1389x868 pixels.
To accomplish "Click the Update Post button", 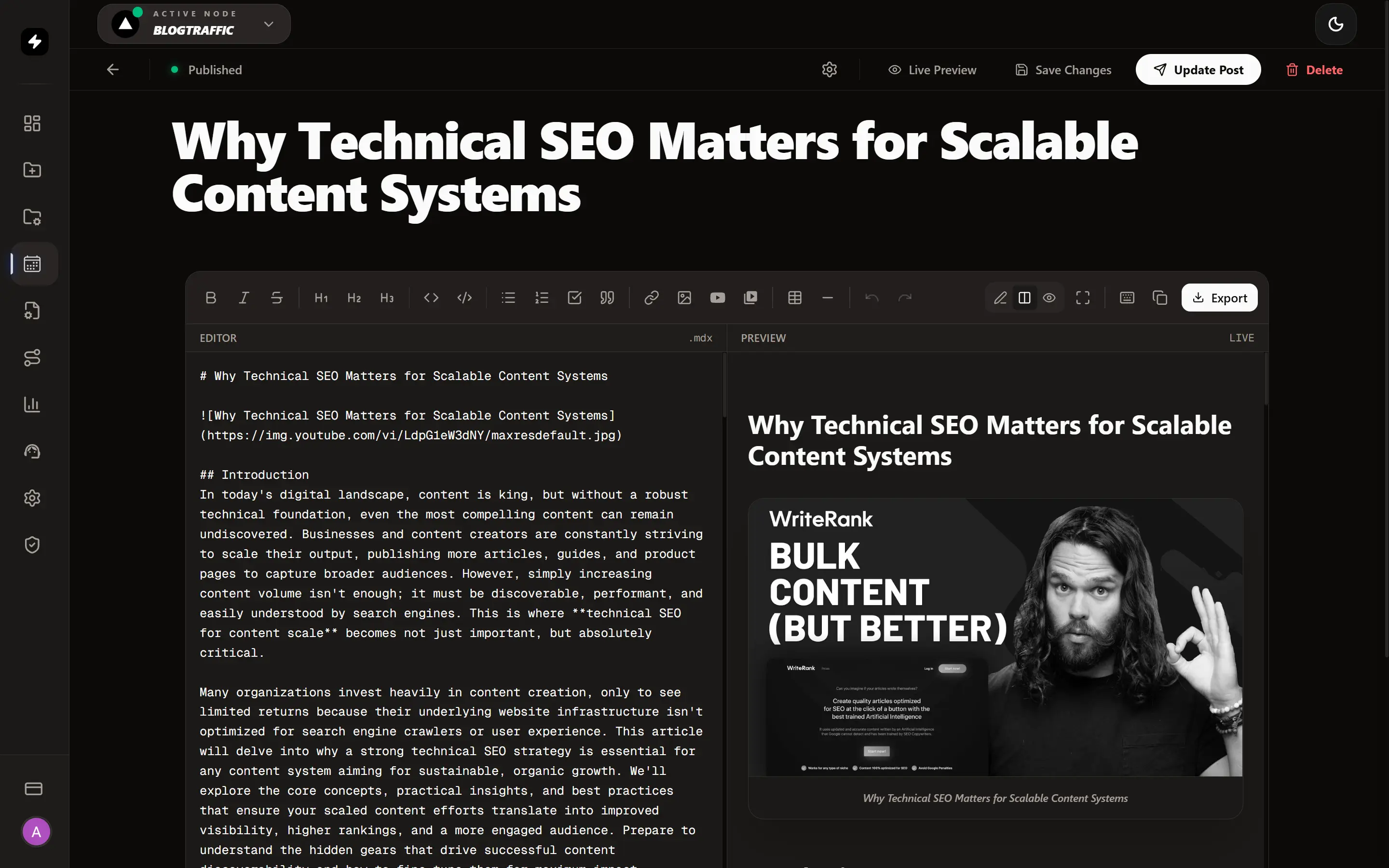I will pos(1198,69).
